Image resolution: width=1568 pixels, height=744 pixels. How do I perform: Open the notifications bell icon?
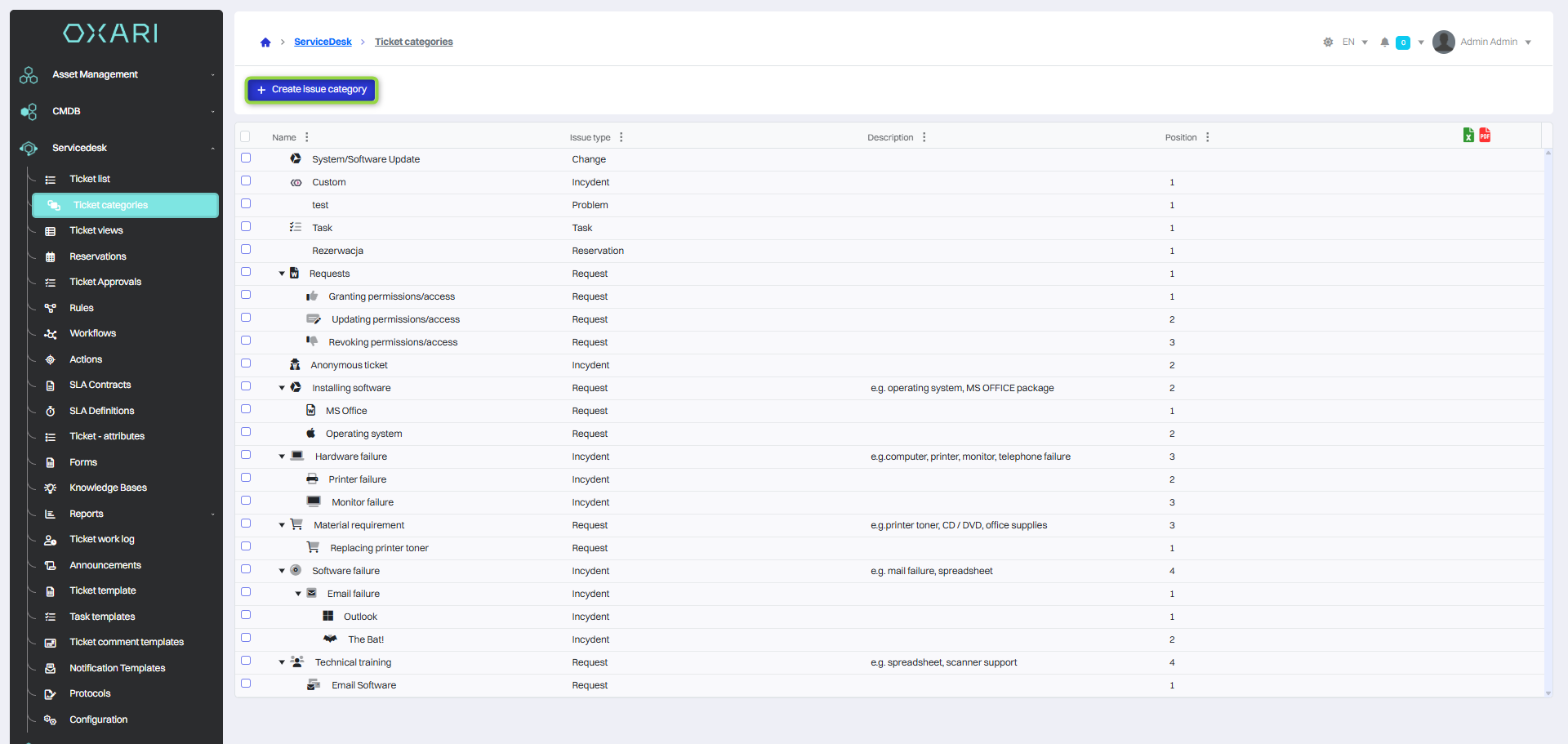(x=1384, y=42)
